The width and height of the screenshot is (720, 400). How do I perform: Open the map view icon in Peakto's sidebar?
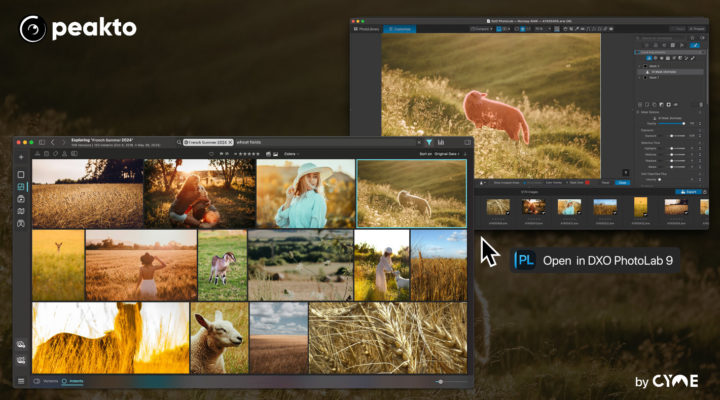pyautogui.click(x=21, y=211)
